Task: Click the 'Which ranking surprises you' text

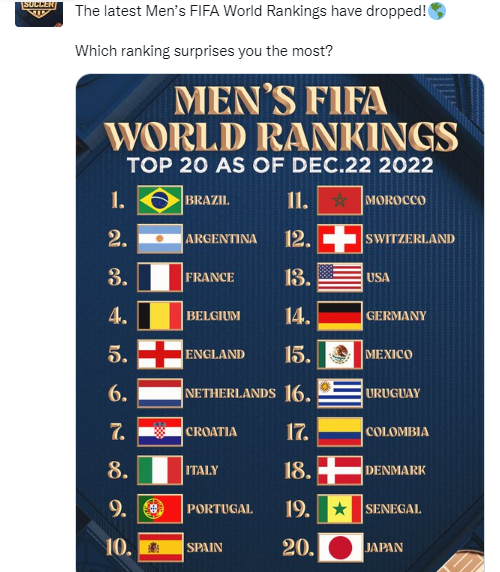Action: tap(204, 51)
